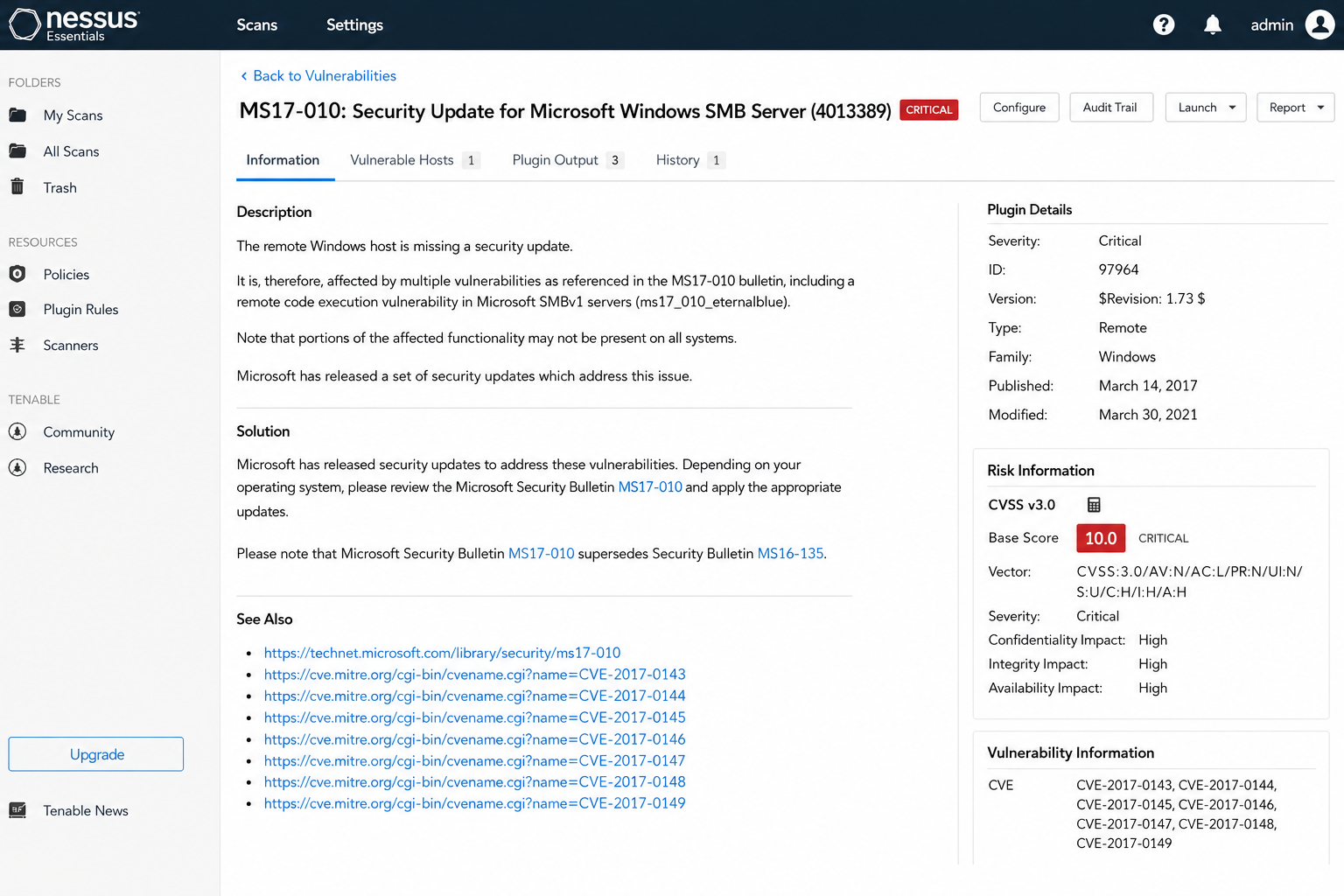
Task: Open the CVE-2017-0148 mitre link
Action: coord(474,782)
